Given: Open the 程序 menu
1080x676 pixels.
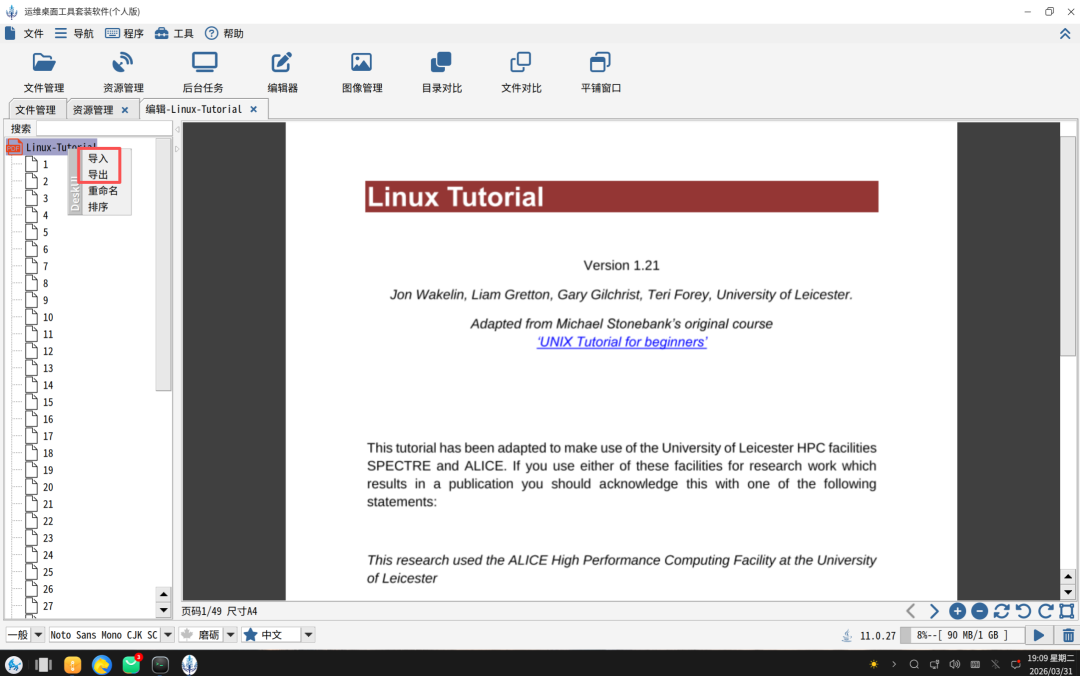Looking at the screenshot, I should coord(125,34).
